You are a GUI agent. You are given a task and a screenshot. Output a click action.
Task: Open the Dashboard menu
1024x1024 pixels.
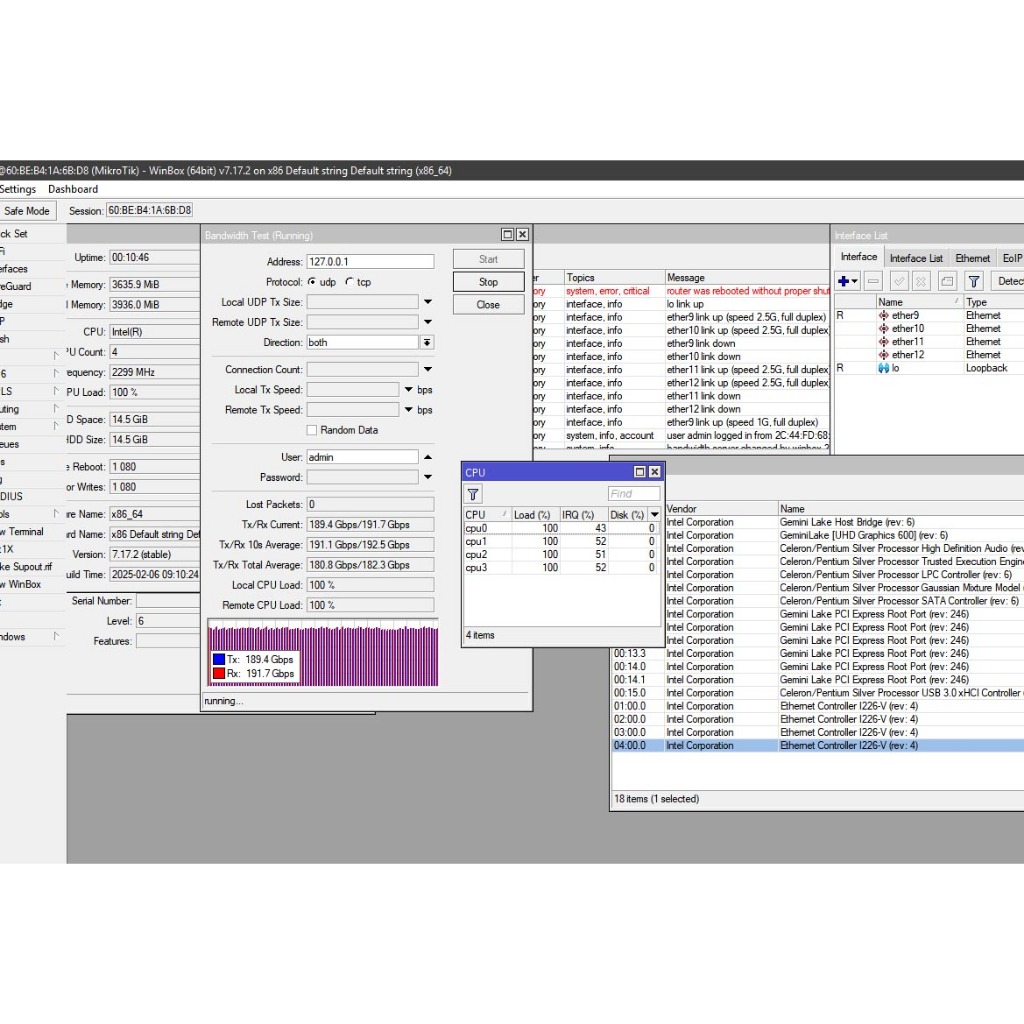point(73,189)
